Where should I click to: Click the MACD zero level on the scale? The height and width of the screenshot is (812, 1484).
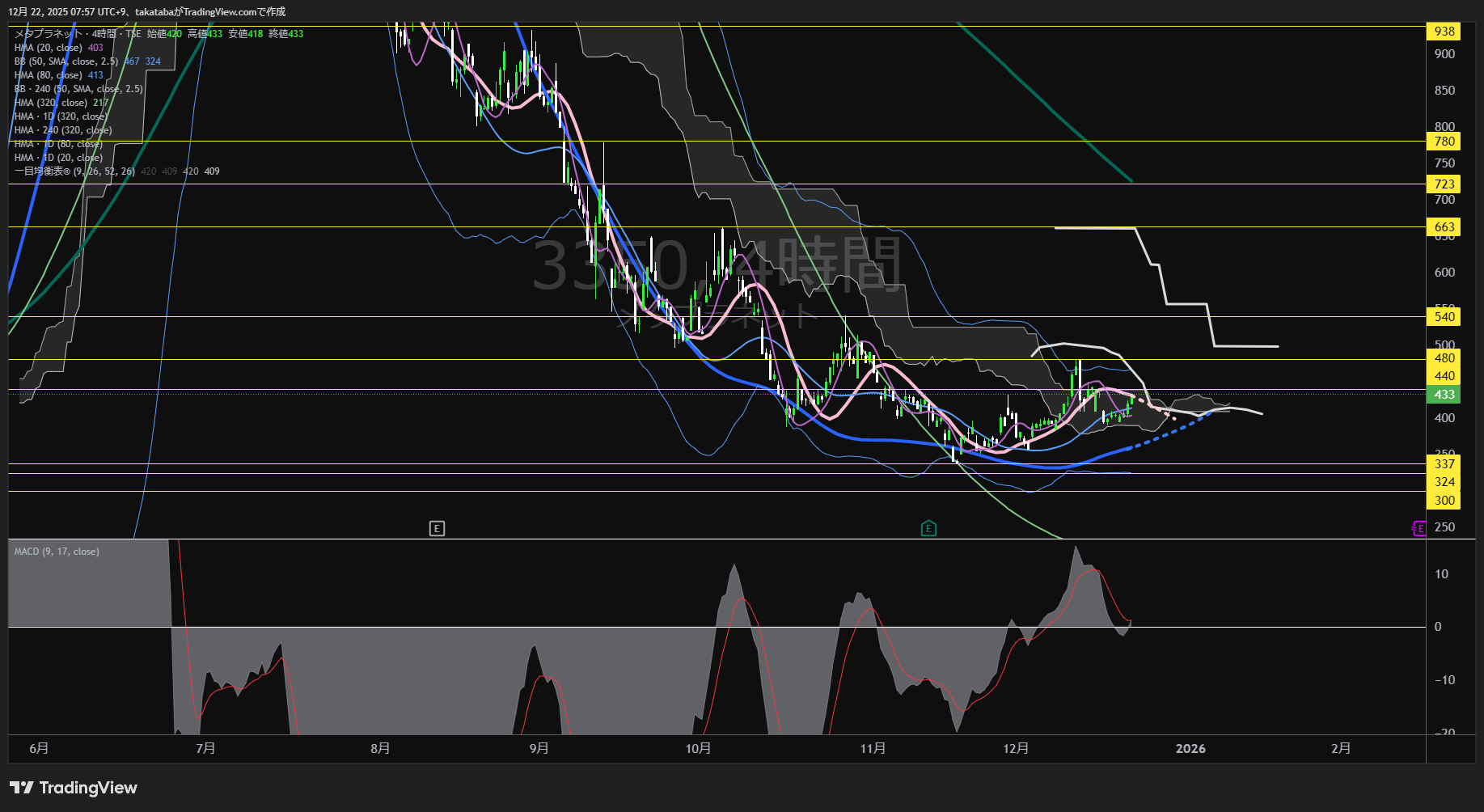pyautogui.click(x=1438, y=627)
